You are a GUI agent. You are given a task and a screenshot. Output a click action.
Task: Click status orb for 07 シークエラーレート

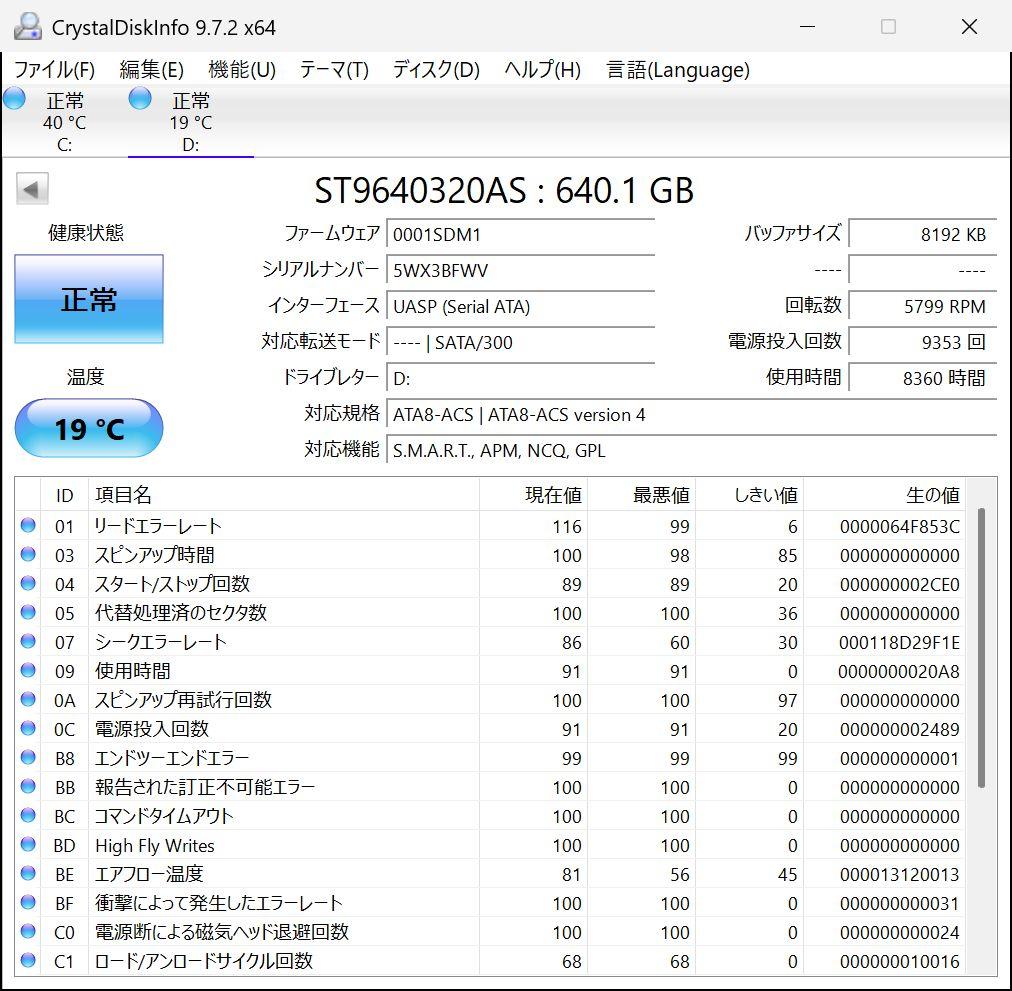coord(28,641)
